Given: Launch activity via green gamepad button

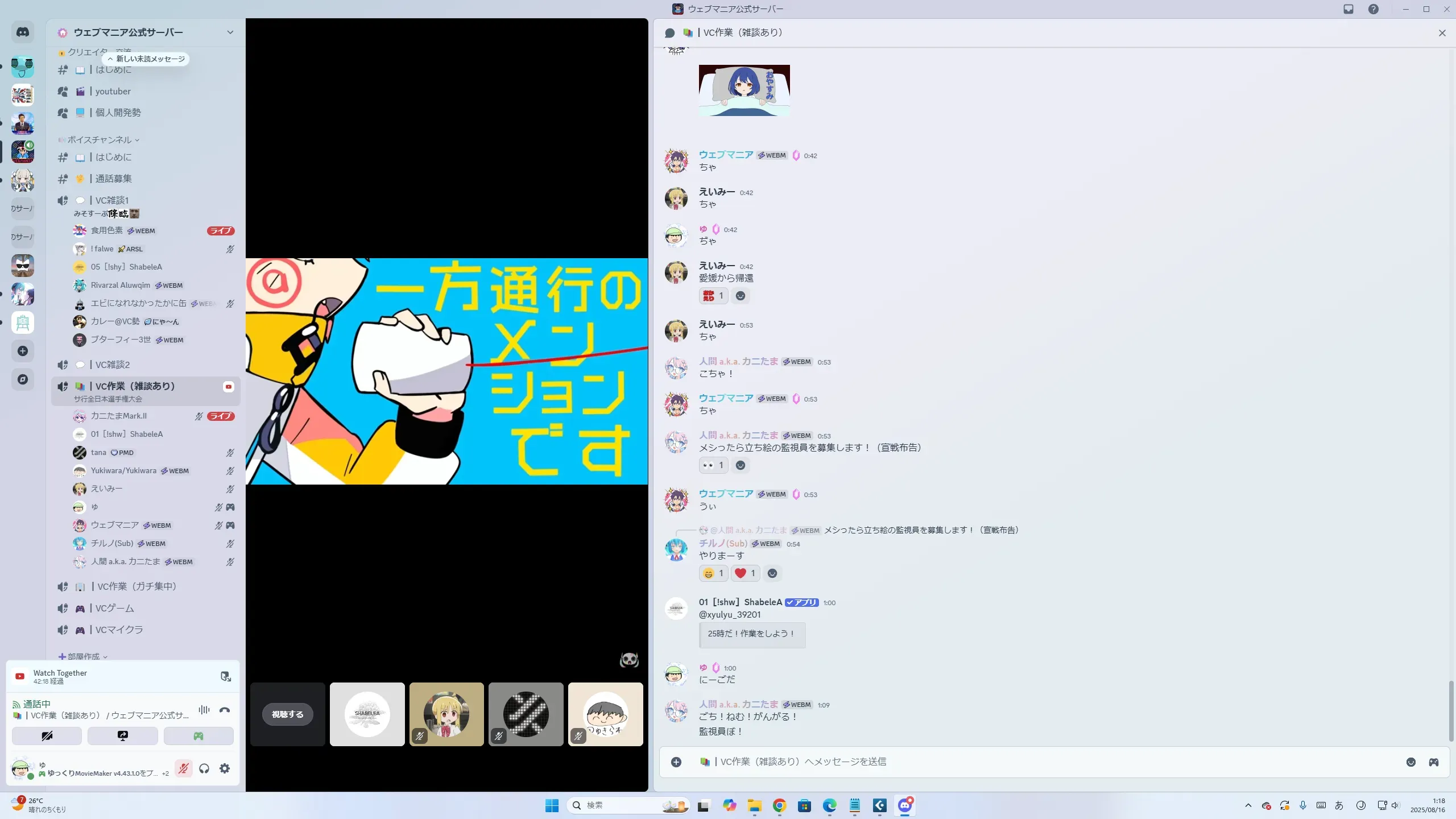Looking at the screenshot, I should point(198,736).
